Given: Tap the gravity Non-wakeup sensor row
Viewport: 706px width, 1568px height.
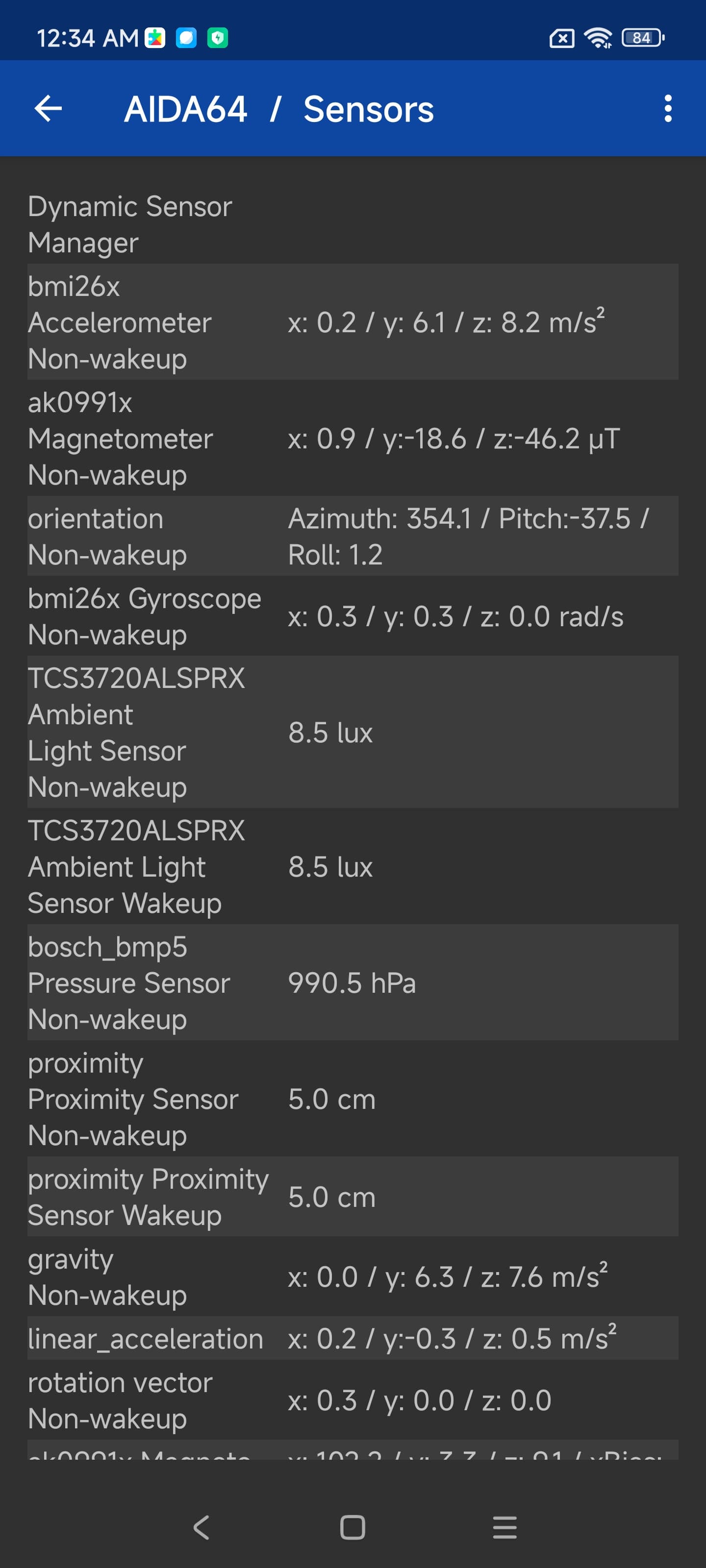Looking at the screenshot, I should (353, 1276).
